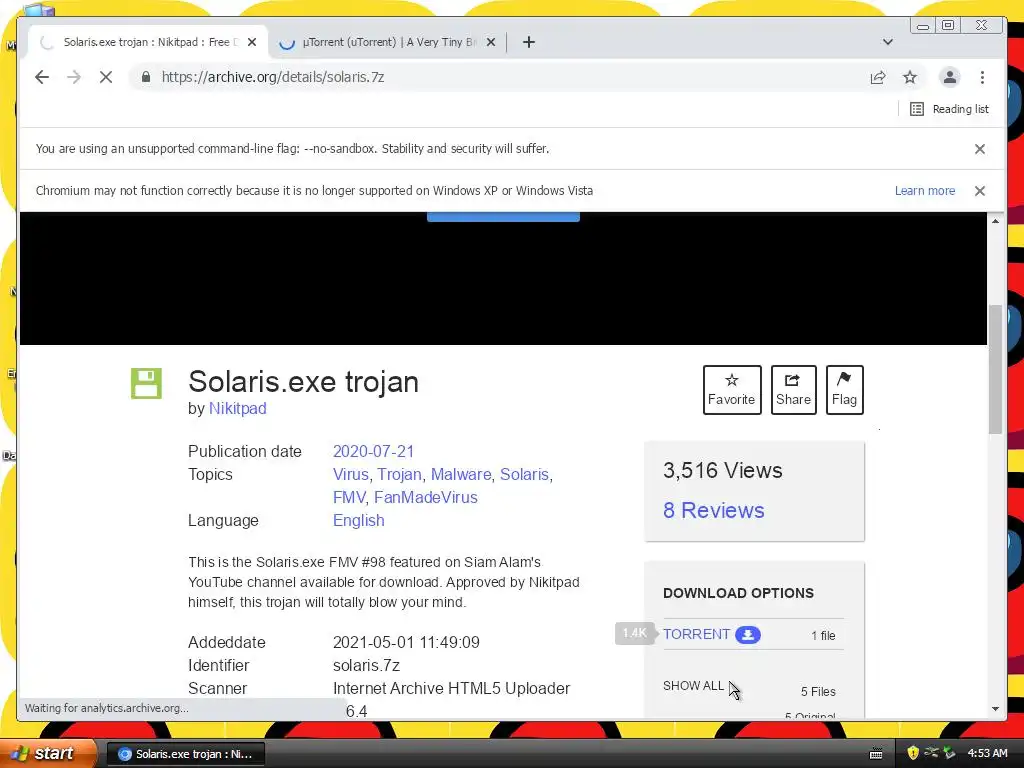Open the FMV topic link
The image size is (1024, 768).
tap(349, 497)
